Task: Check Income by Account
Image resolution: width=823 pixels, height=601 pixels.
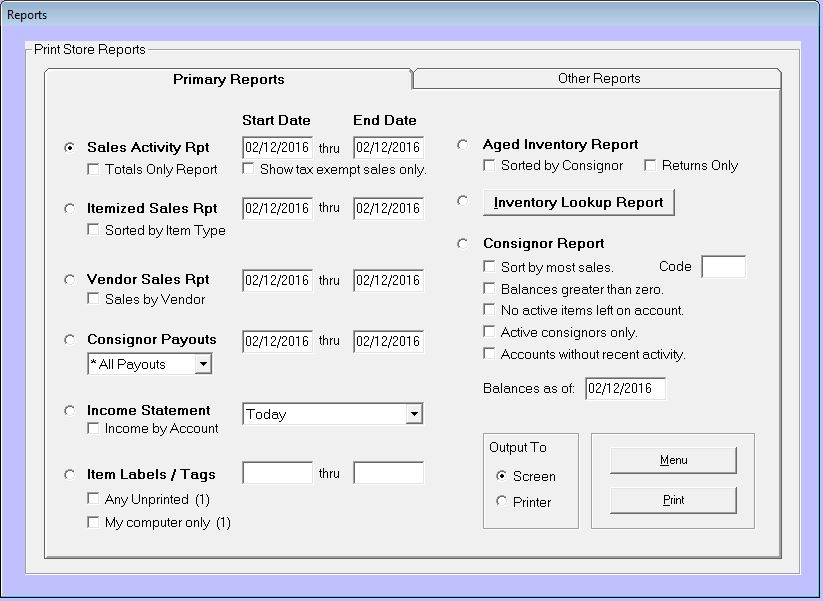Action: [93, 428]
